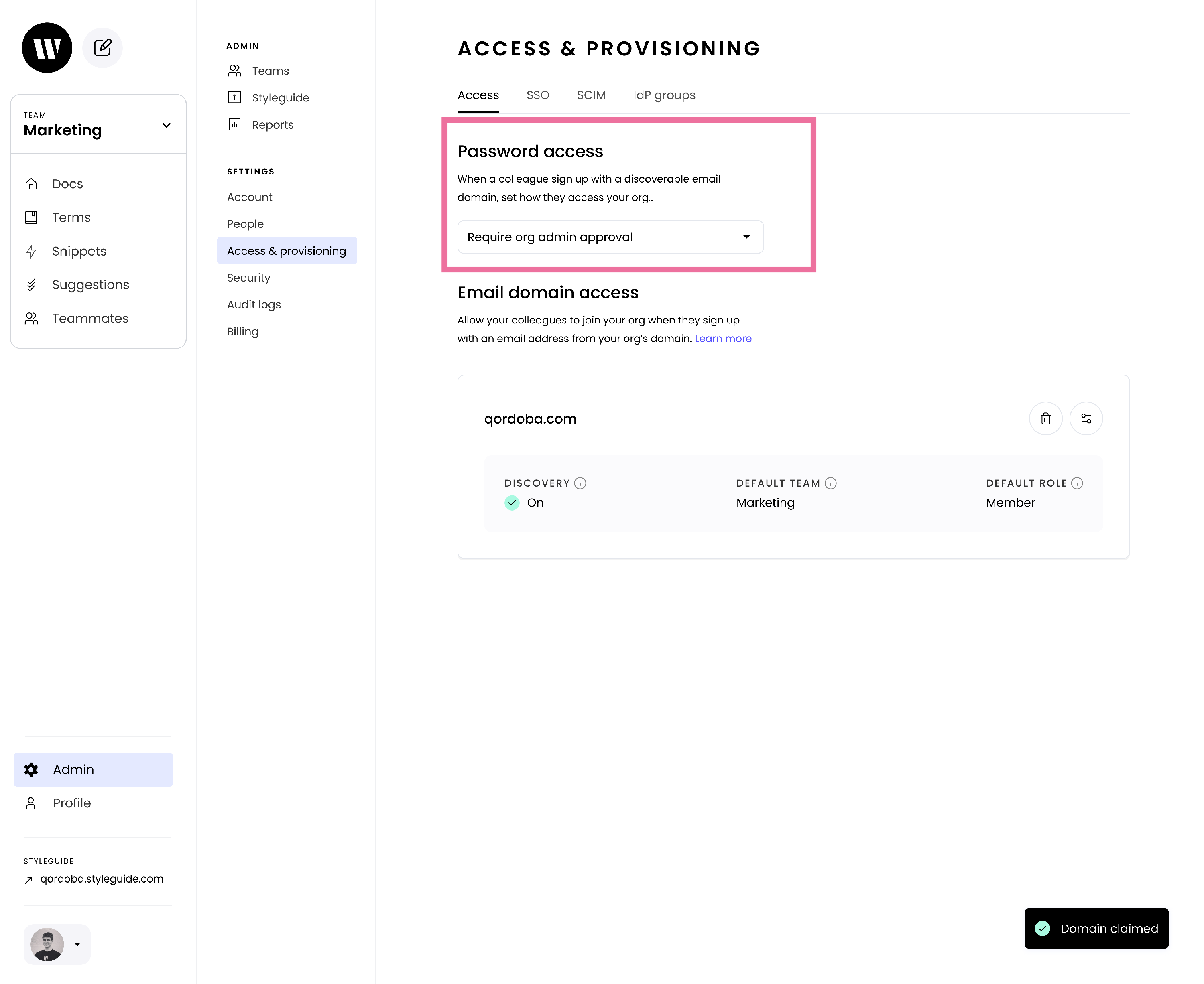Switch to the SCIM tab
The width and height of the screenshot is (1204, 984).
point(591,95)
